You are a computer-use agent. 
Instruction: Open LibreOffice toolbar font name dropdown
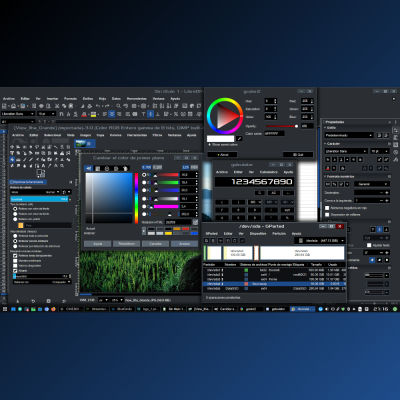[x=18, y=114]
